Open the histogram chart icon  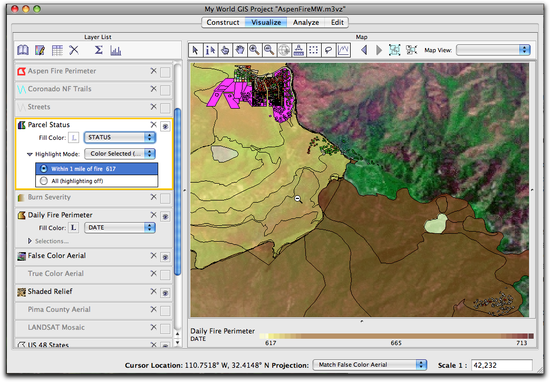115,50
